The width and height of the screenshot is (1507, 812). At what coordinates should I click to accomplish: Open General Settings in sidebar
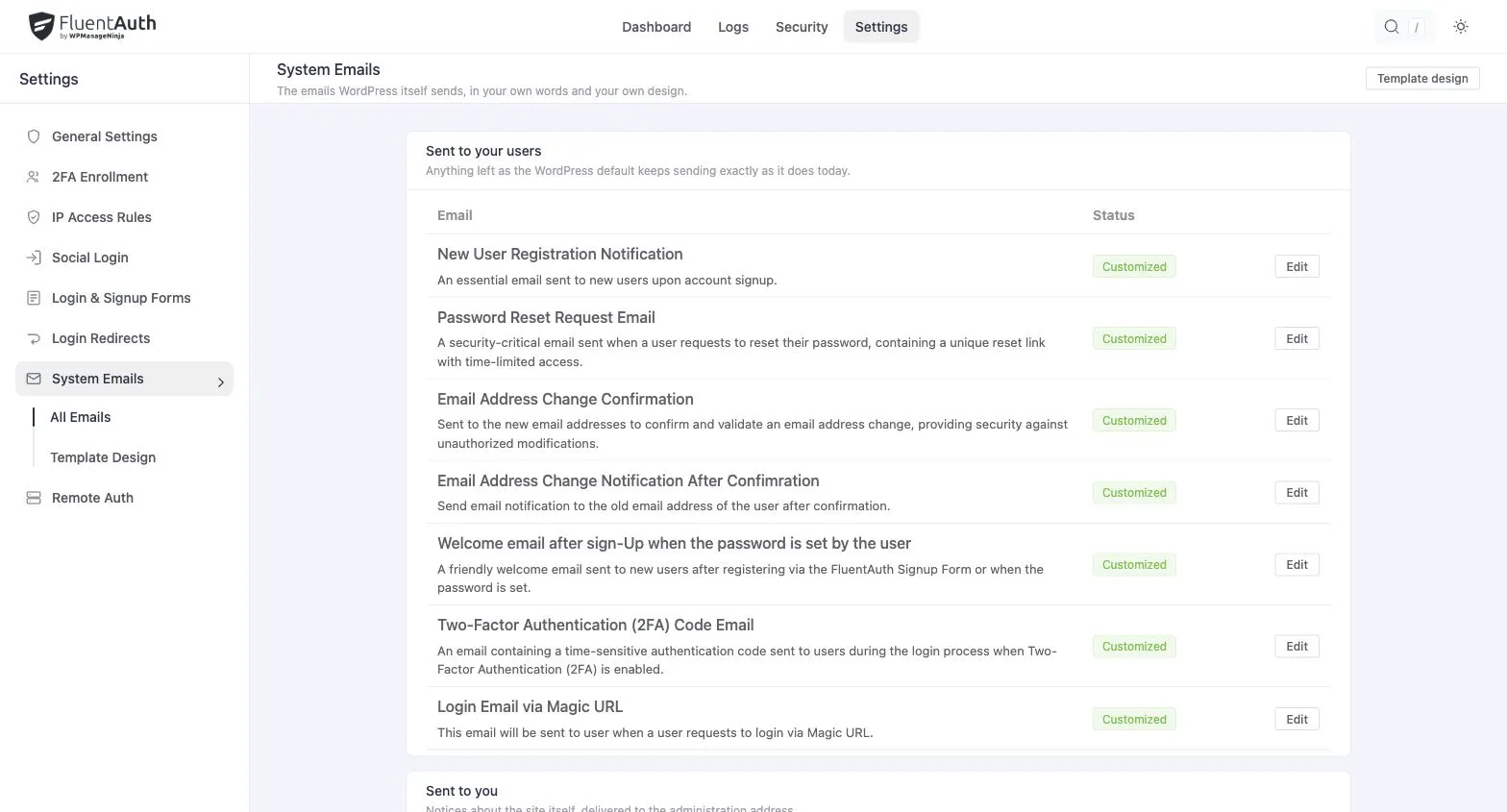pos(124,136)
